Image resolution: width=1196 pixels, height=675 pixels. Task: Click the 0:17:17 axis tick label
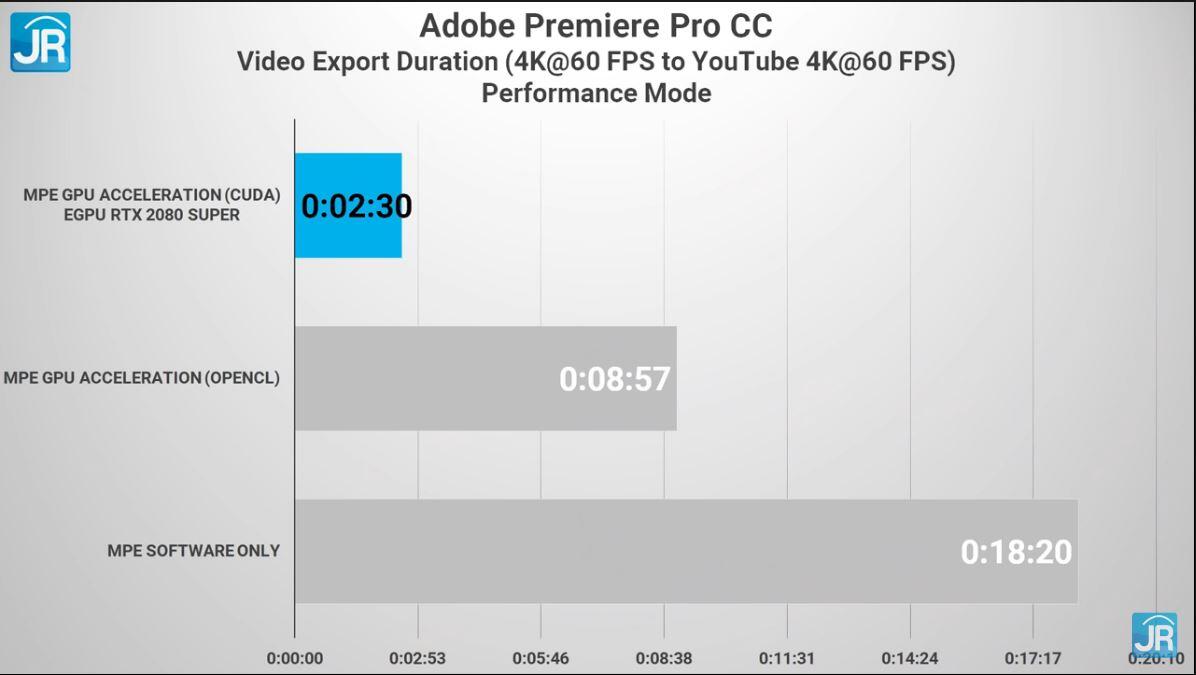click(x=1033, y=658)
